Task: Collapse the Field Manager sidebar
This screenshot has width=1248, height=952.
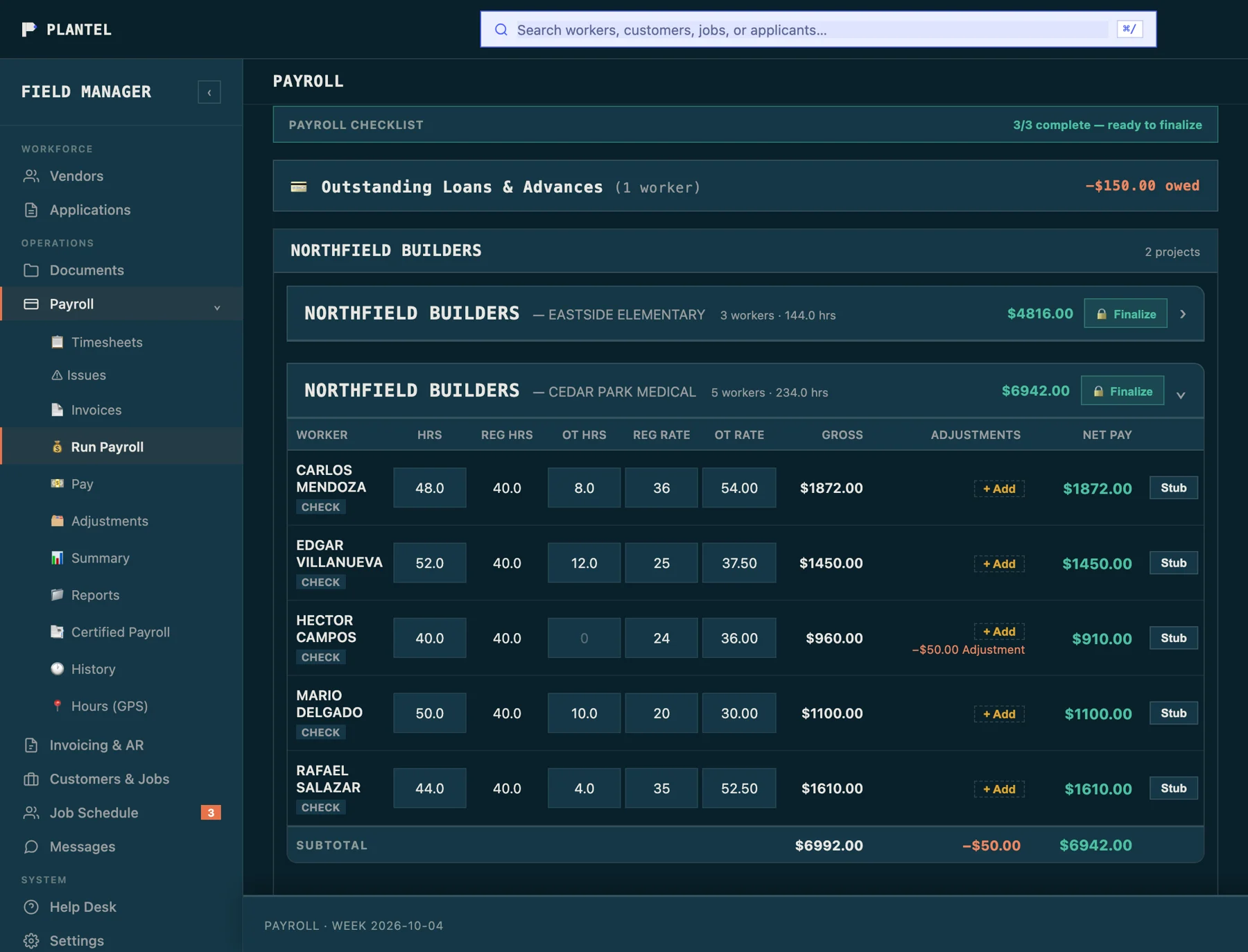Action: (209, 92)
